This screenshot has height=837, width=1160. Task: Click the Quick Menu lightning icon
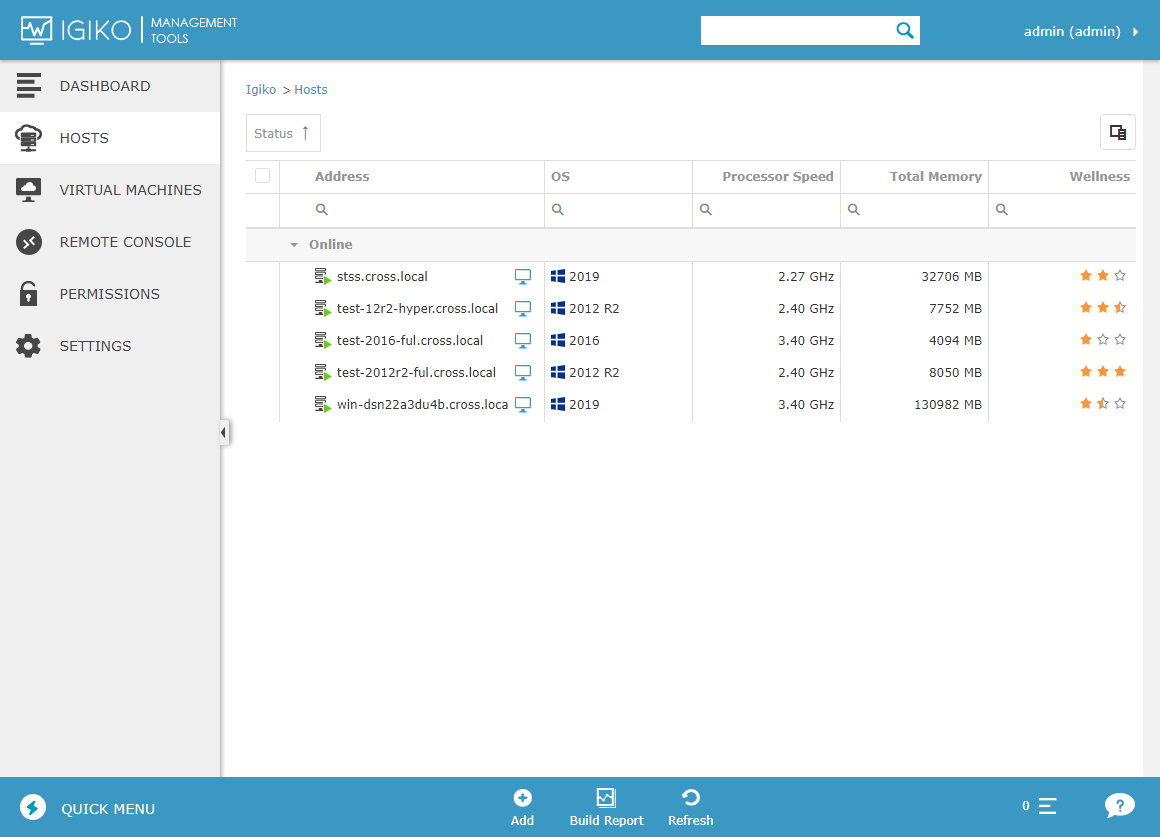coord(31,805)
